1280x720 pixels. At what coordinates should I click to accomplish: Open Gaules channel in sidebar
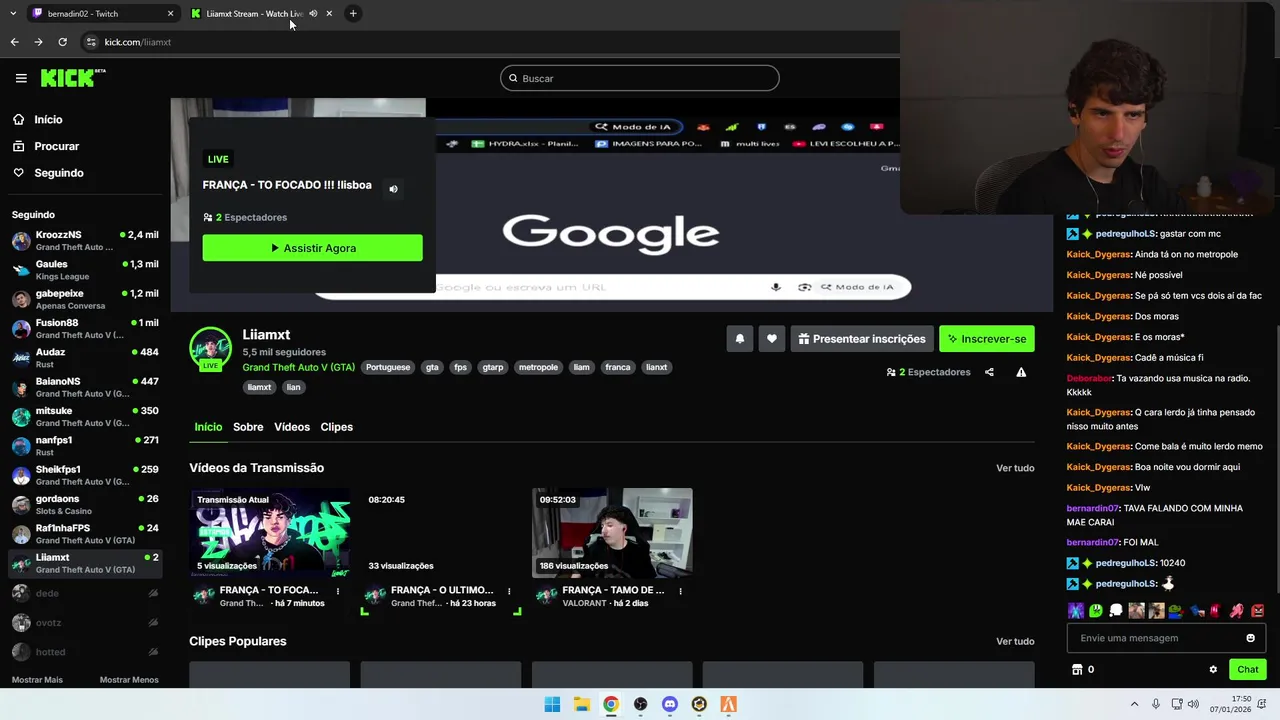85,270
